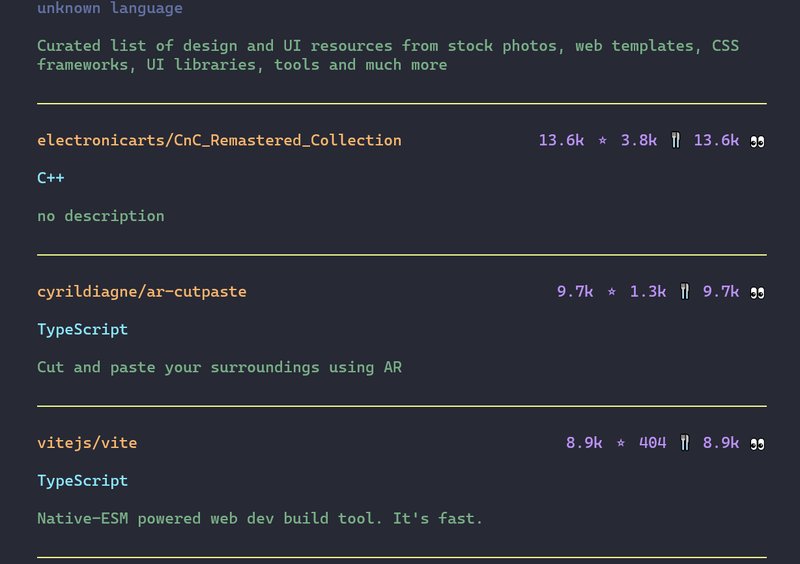Click the eyes watchers icon for CnC_Remastered_Collection
800x564 pixels.
click(x=757, y=140)
